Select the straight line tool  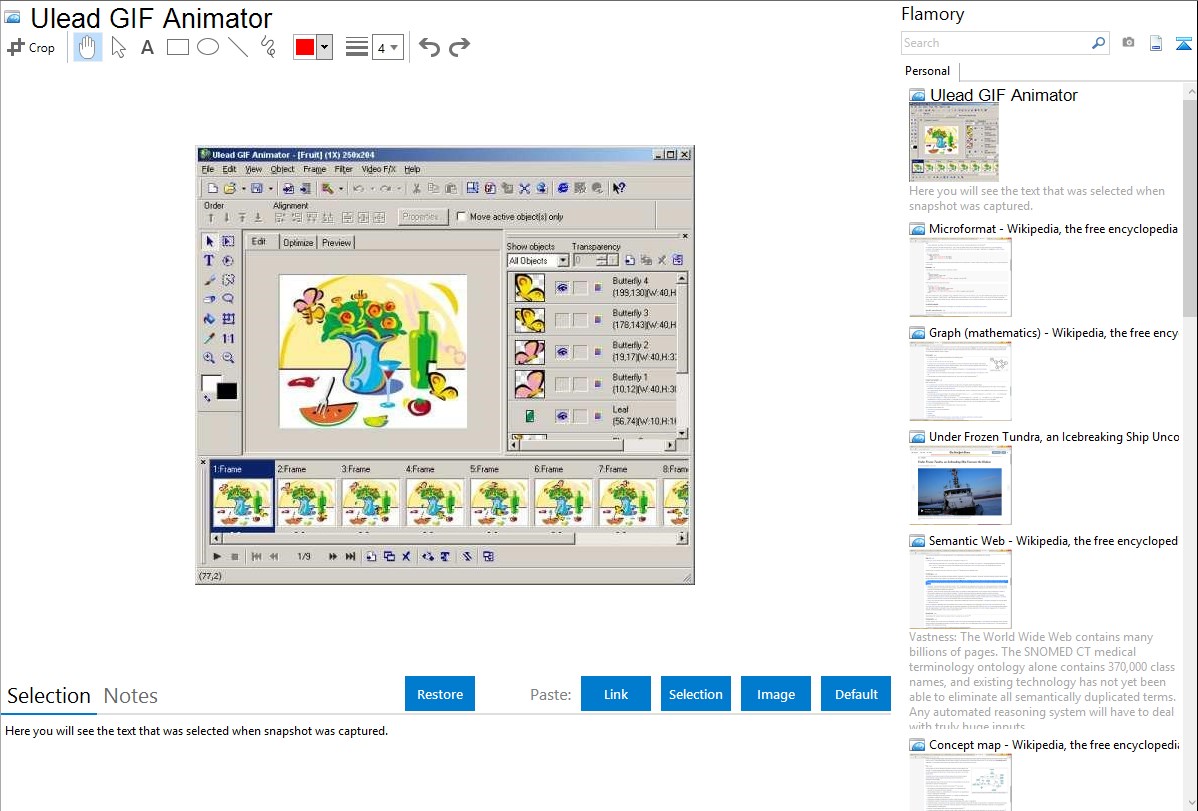point(238,47)
